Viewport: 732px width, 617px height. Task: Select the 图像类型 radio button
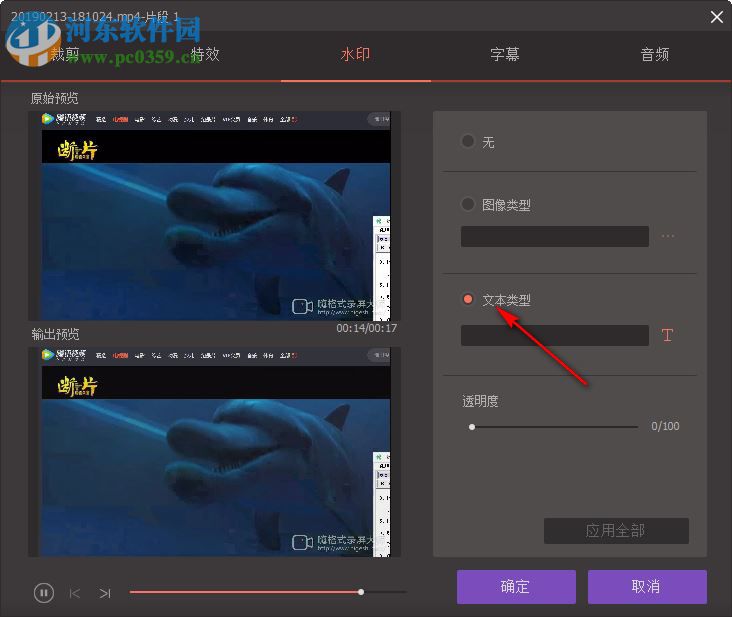467,204
